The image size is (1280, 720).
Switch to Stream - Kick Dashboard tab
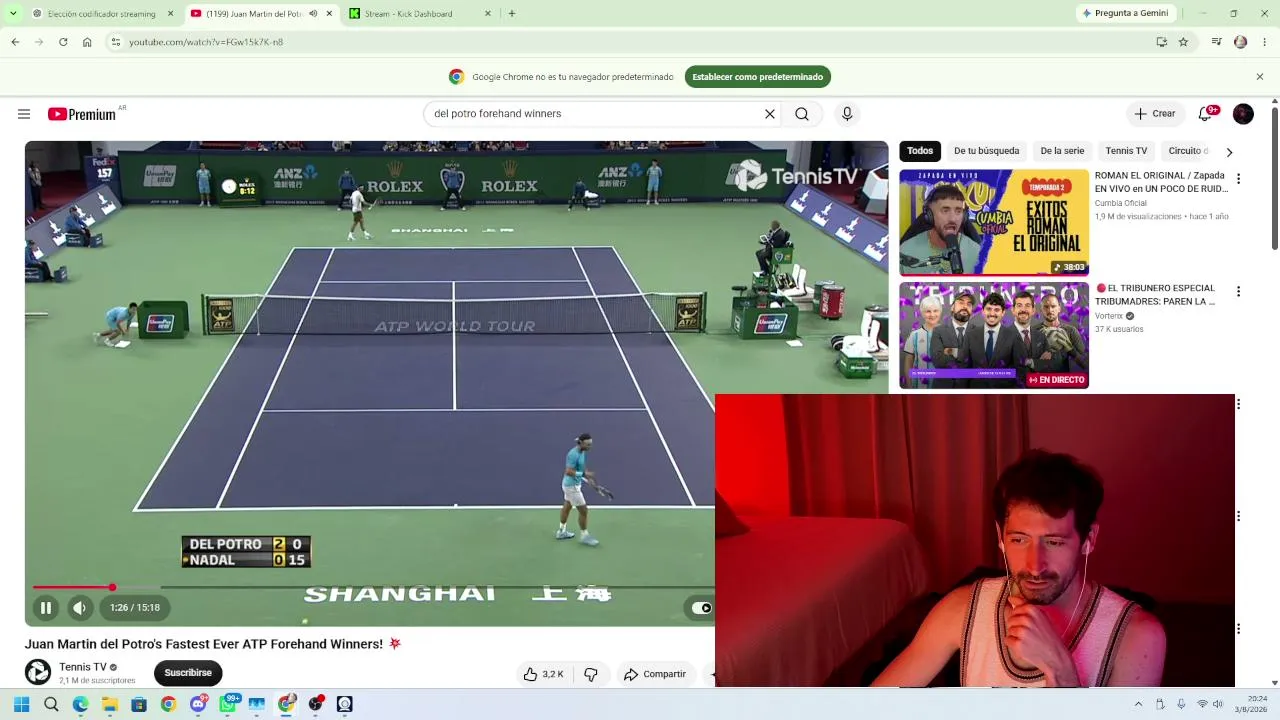click(420, 14)
